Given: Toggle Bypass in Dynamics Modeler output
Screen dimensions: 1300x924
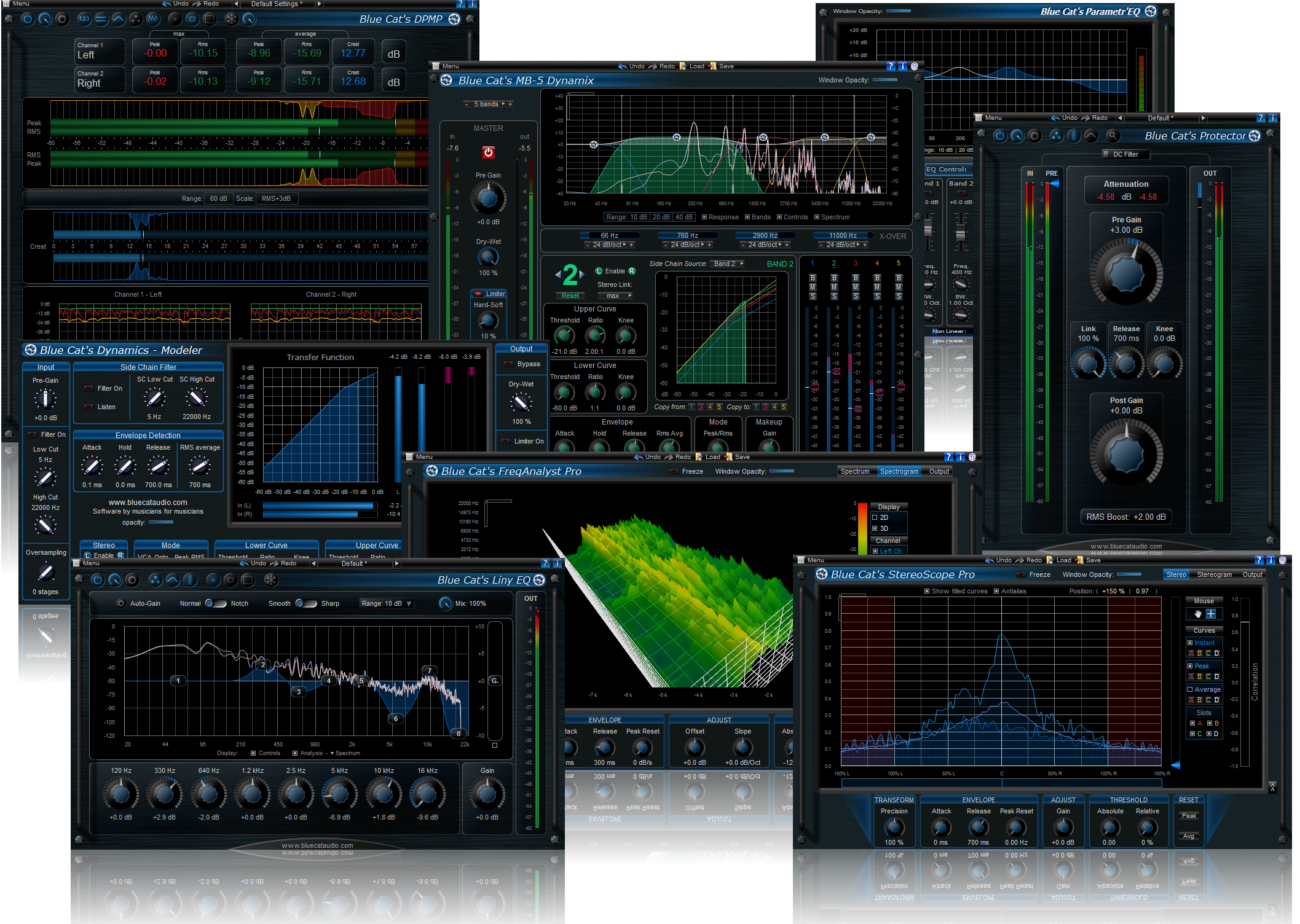Looking at the screenshot, I should pyautogui.click(x=508, y=364).
